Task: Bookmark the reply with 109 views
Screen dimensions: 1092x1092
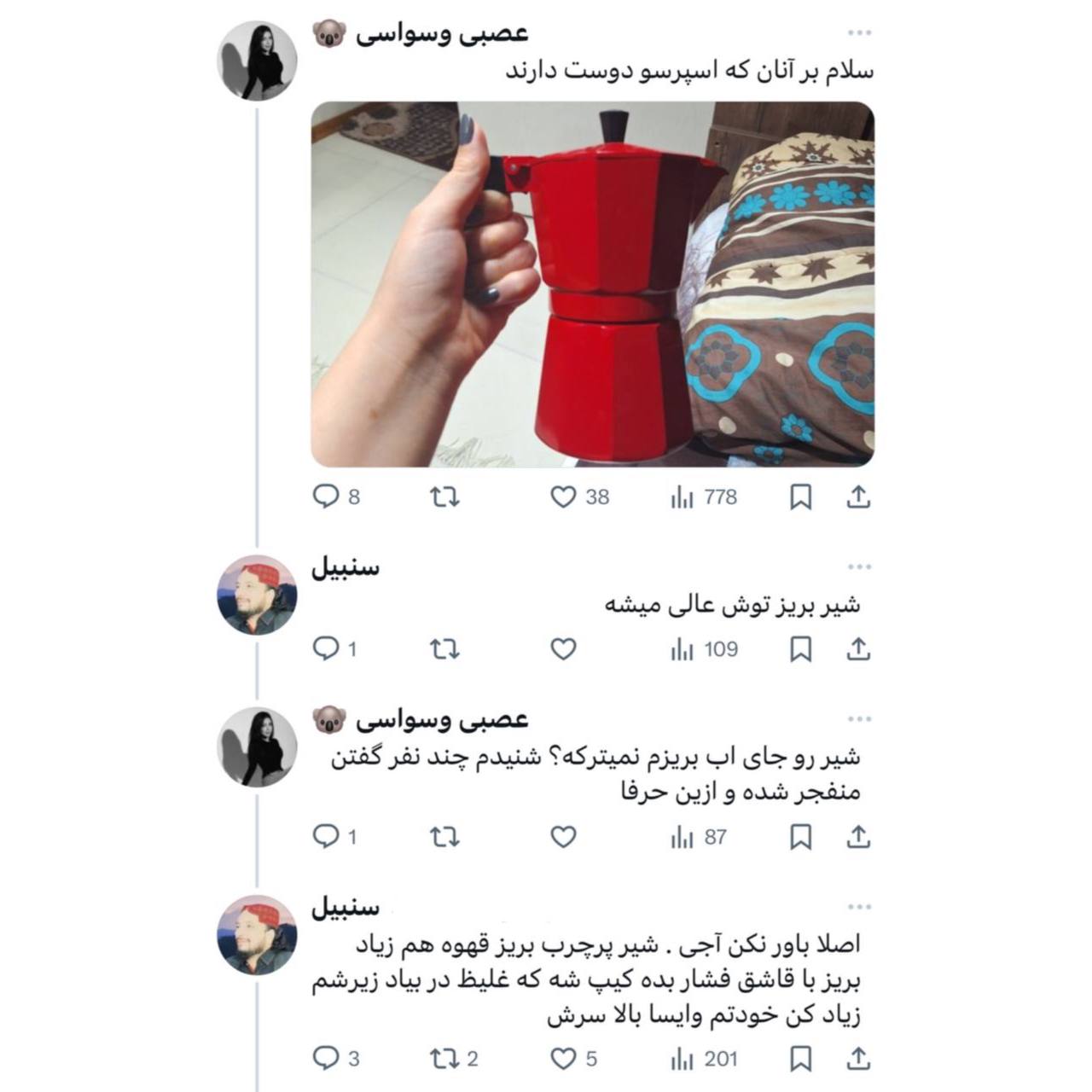Action: [x=800, y=650]
